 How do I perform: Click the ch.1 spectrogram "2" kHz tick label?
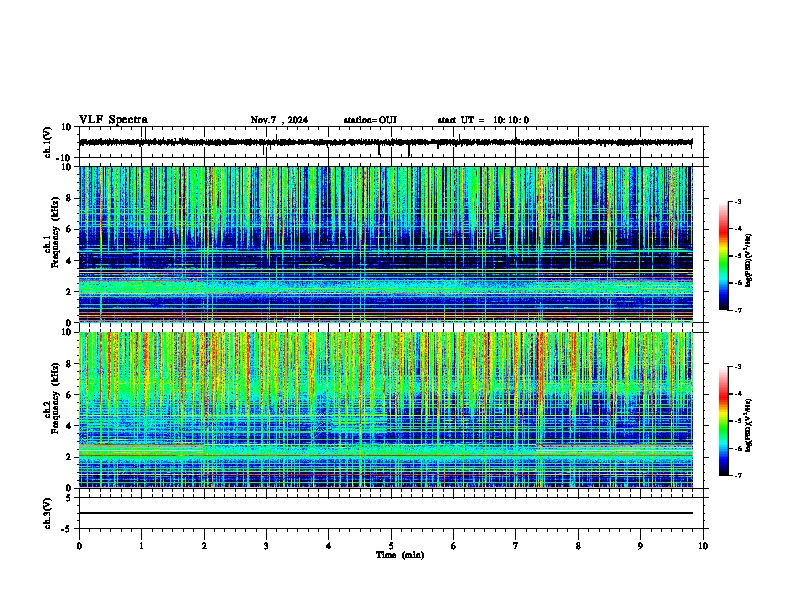(x=69, y=291)
